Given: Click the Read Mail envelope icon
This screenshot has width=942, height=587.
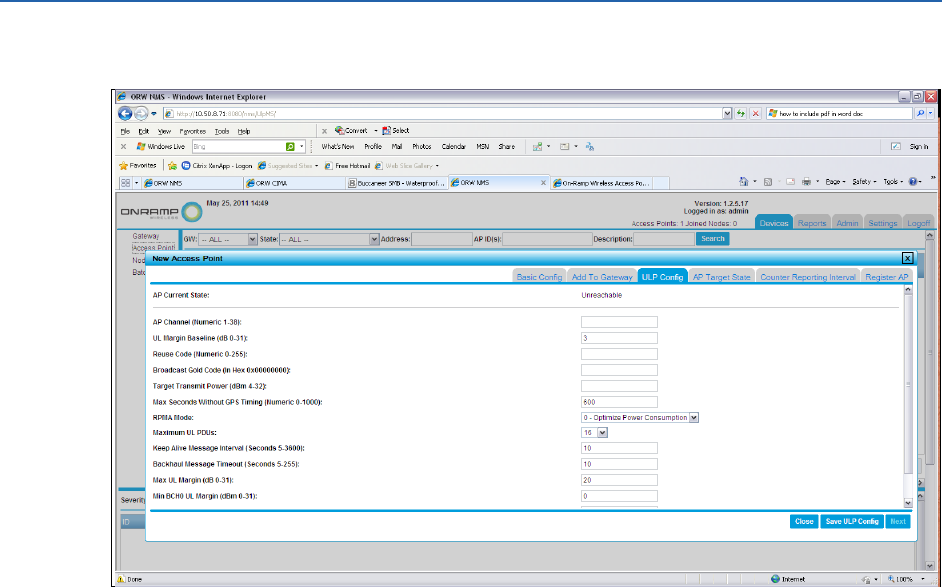Looking at the screenshot, I should coord(791,181).
